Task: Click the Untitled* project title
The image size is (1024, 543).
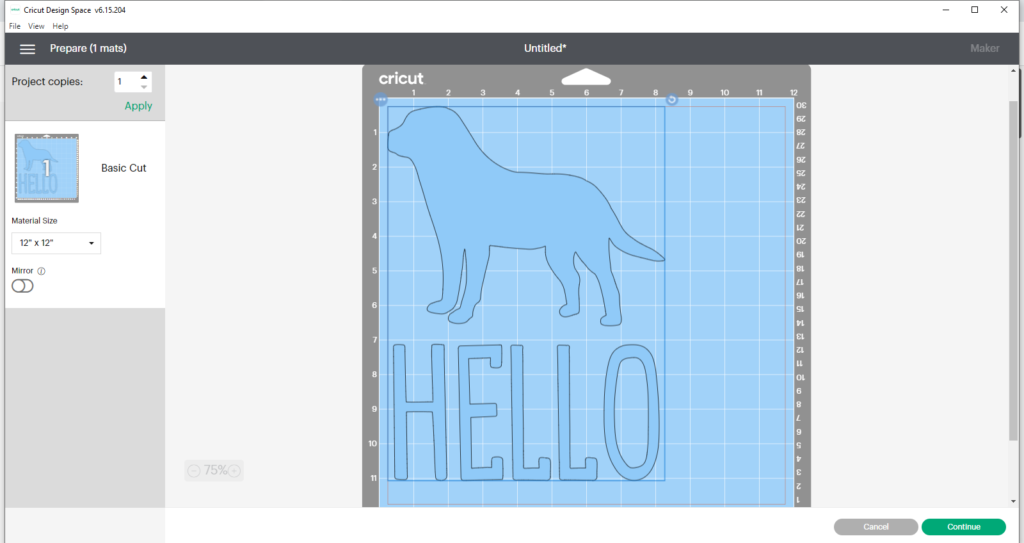Action: click(545, 48)
